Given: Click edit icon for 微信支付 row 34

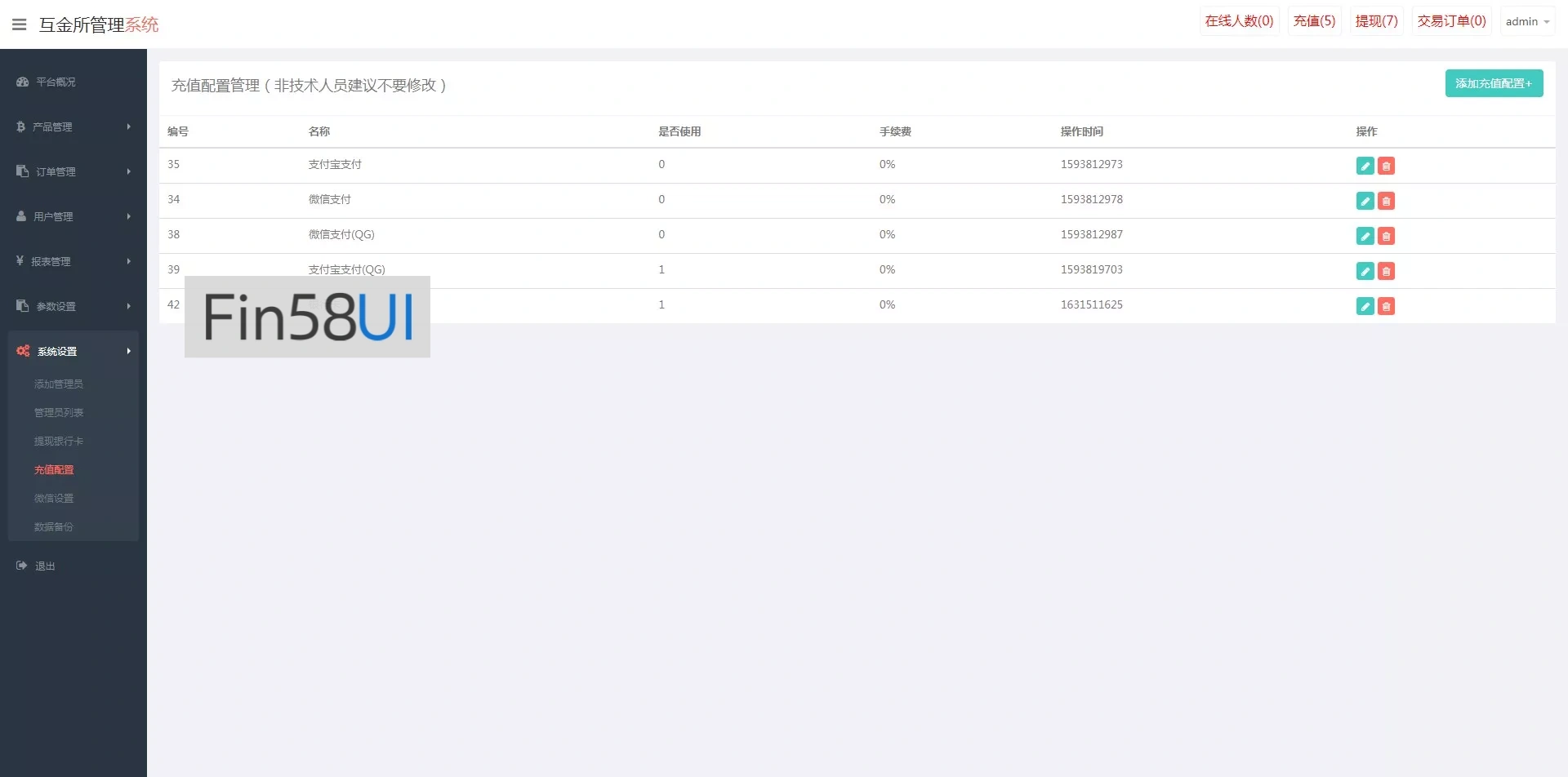Looking at the screenshot, I should tap(1365, 201).
